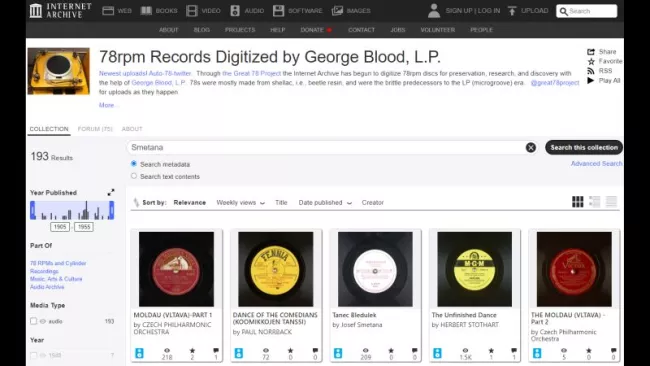Click the 1955 end year field

(84, 227)
